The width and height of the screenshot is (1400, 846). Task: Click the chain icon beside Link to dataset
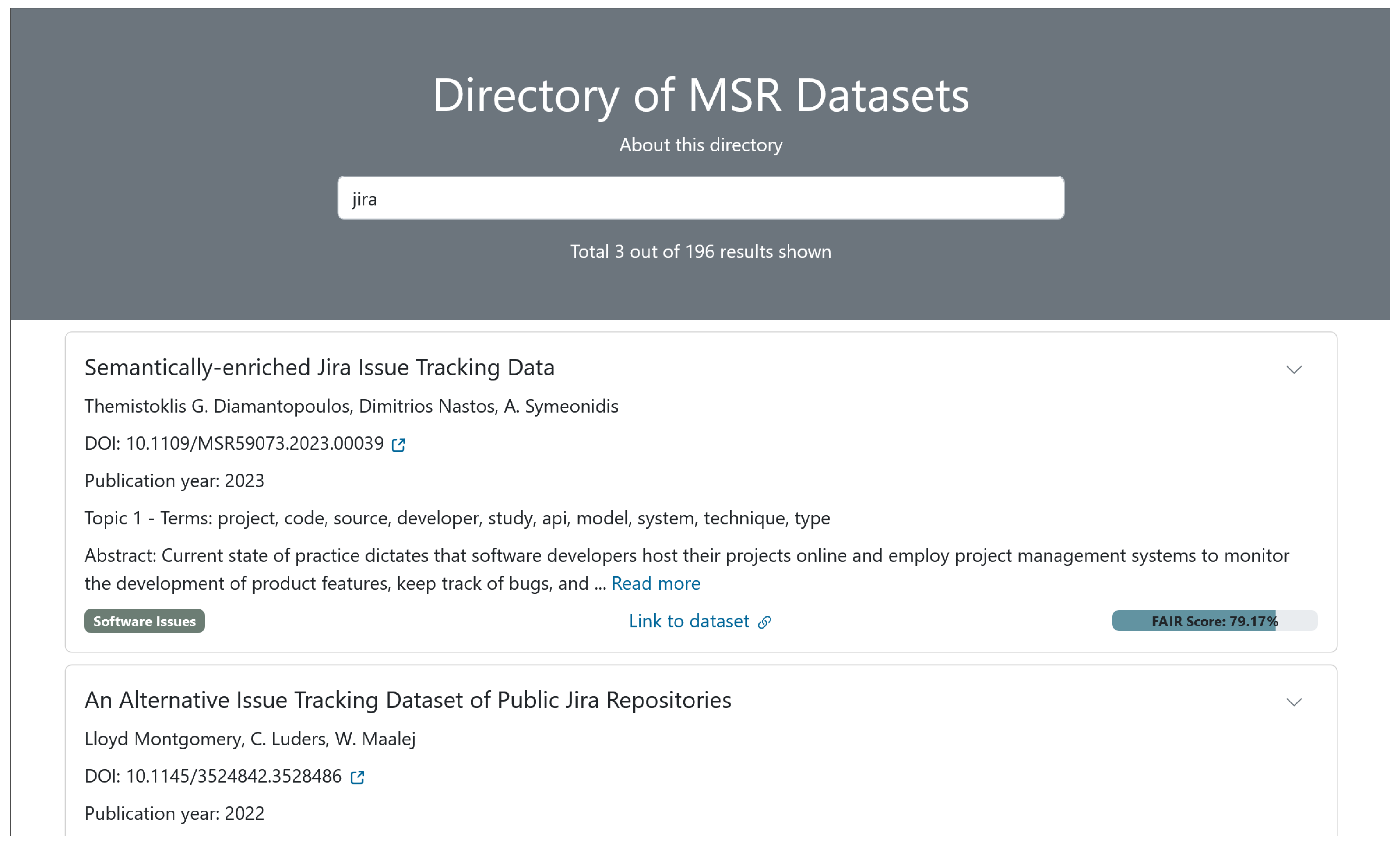(765, 622)
